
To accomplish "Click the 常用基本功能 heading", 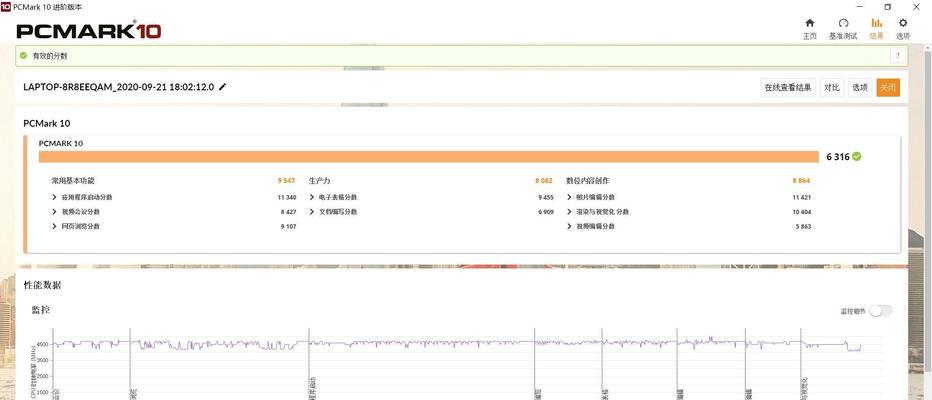I will click(73, 181).
